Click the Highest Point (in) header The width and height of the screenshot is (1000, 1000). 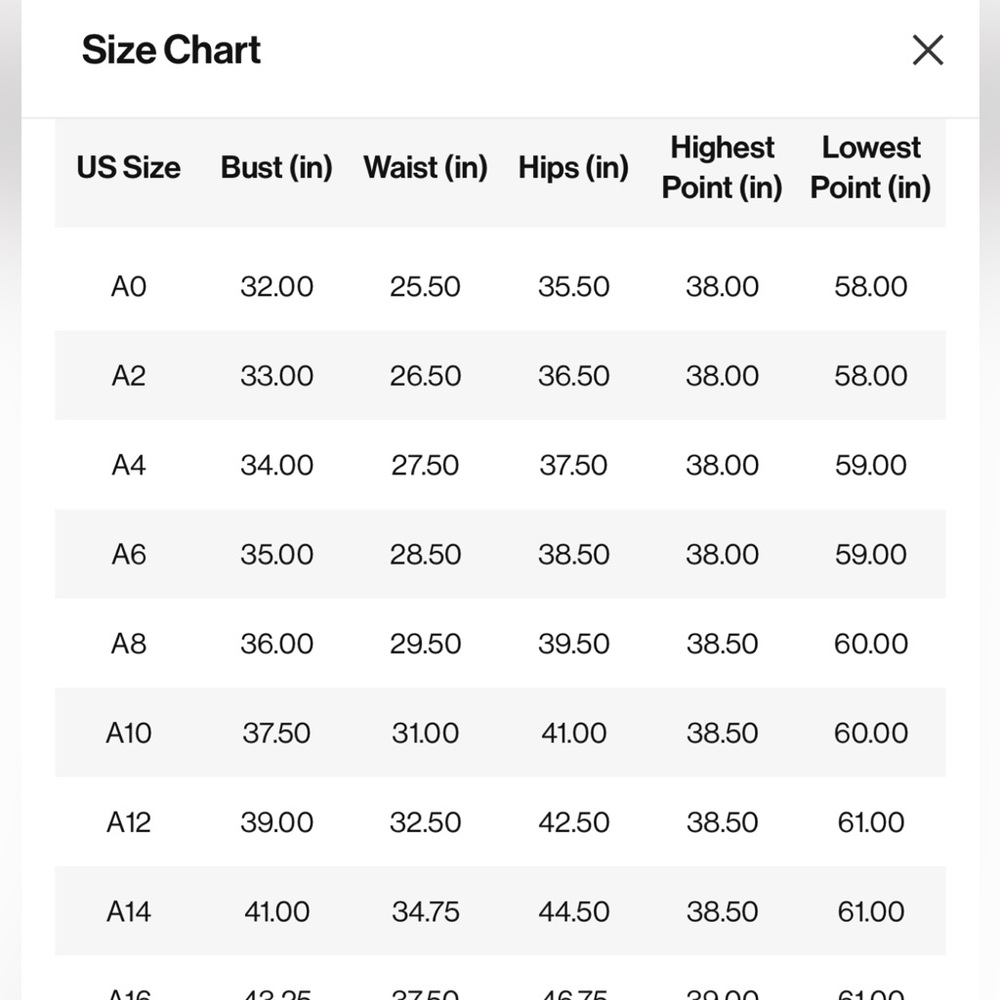(x=722, y=168)
